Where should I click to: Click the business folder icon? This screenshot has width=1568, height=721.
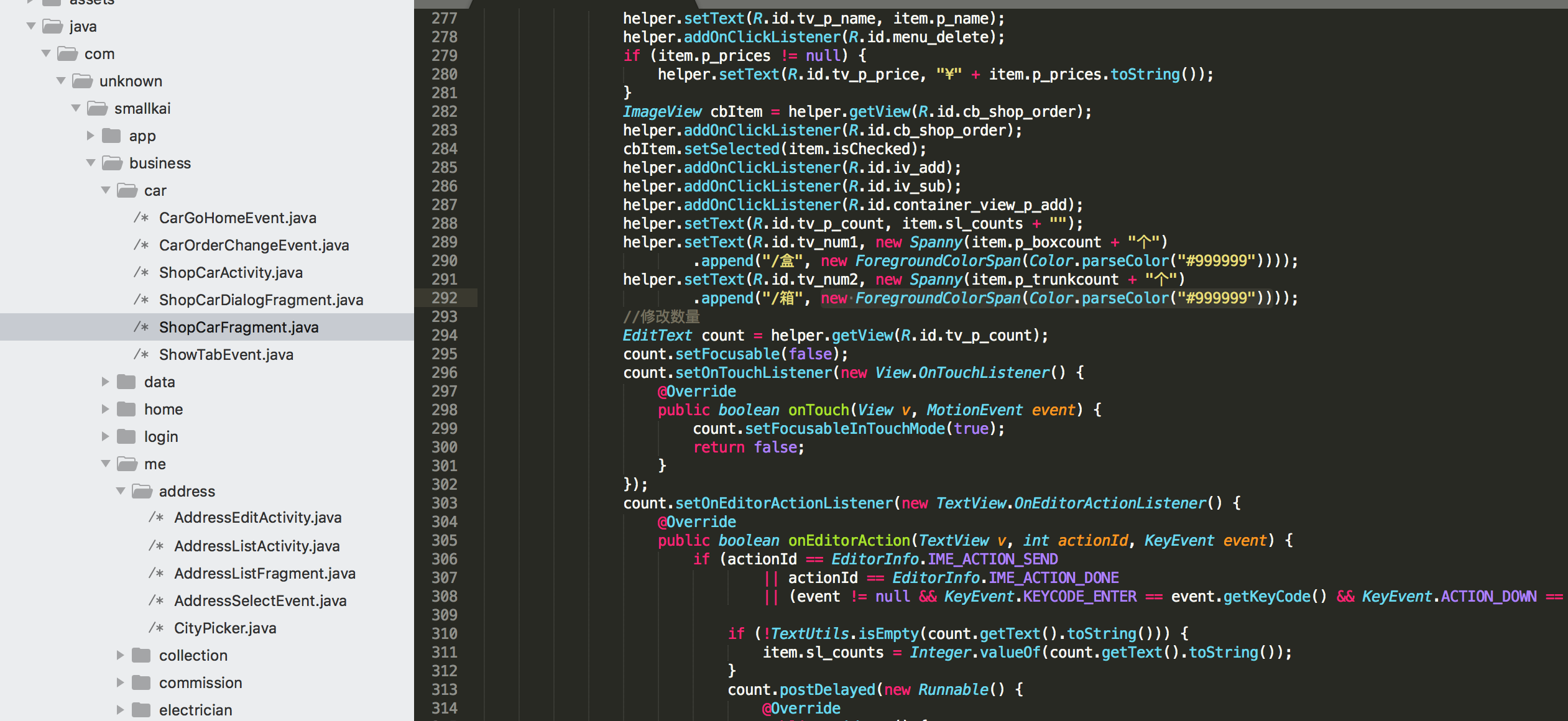pyautogui.click(x=113, y=163)
